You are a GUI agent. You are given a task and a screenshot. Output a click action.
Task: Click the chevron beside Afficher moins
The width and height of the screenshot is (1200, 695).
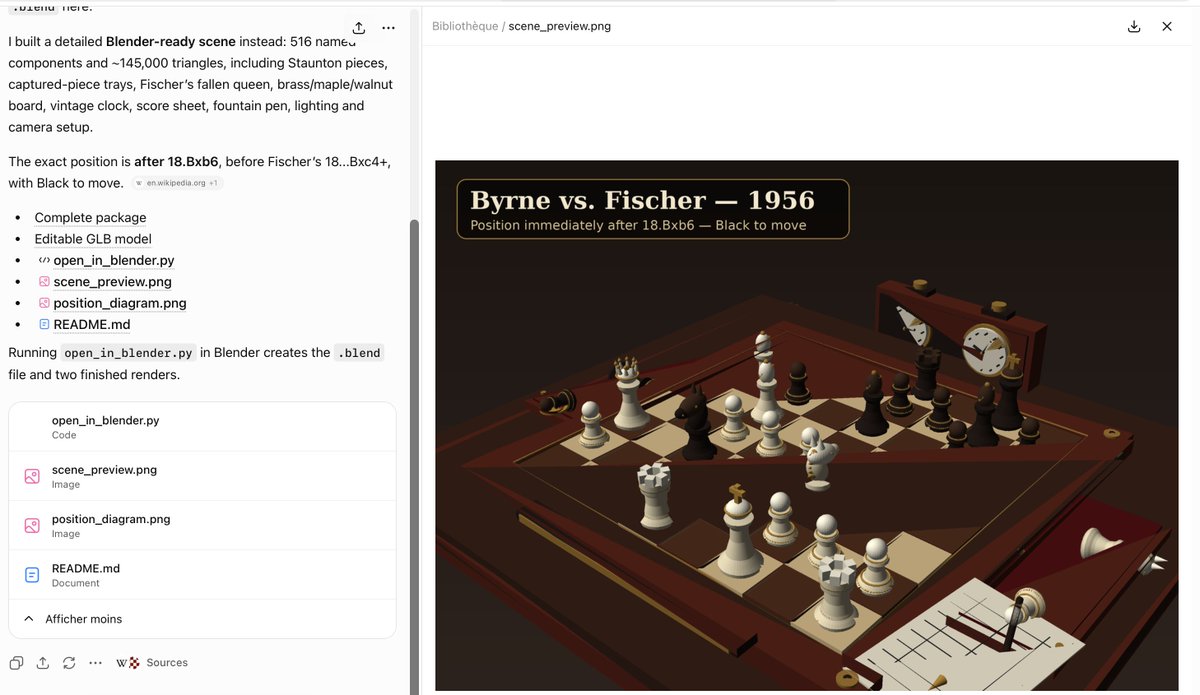click(28, 619)
